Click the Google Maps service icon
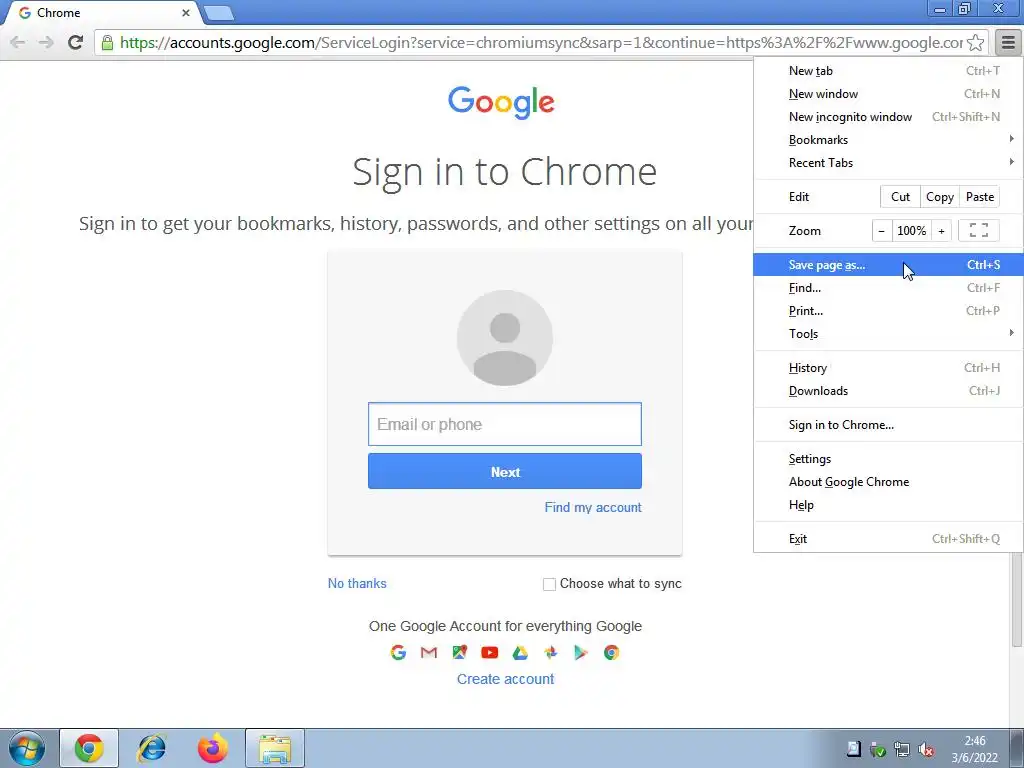 459,652
